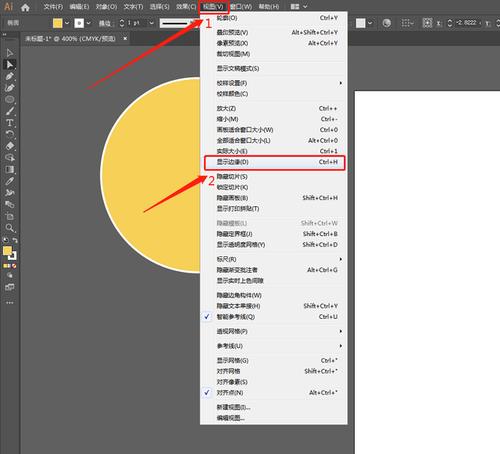
Task: Open the graphic style dropdown arrow
Action: (x=370, y=23)
